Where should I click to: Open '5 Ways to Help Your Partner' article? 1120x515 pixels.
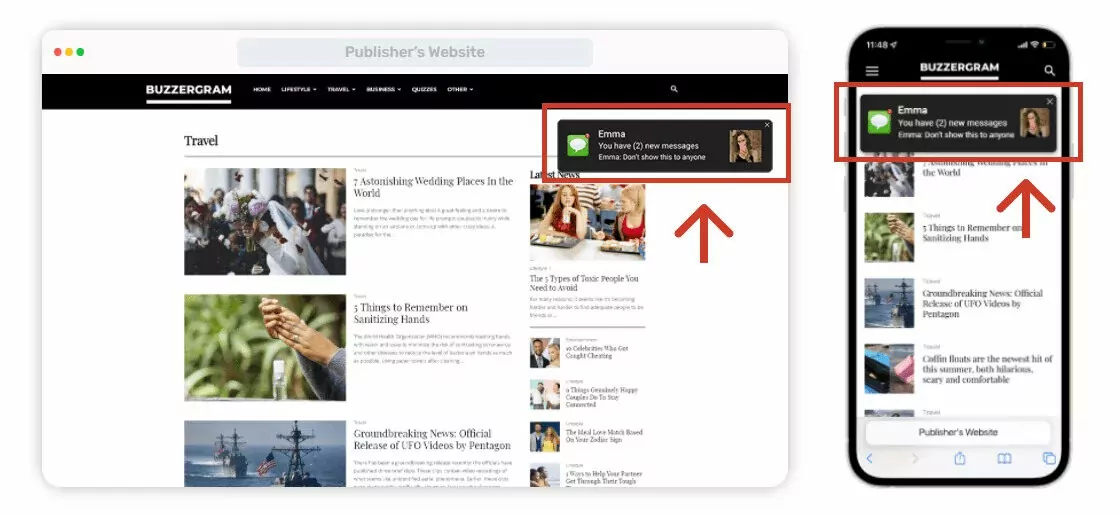[604, 478]
